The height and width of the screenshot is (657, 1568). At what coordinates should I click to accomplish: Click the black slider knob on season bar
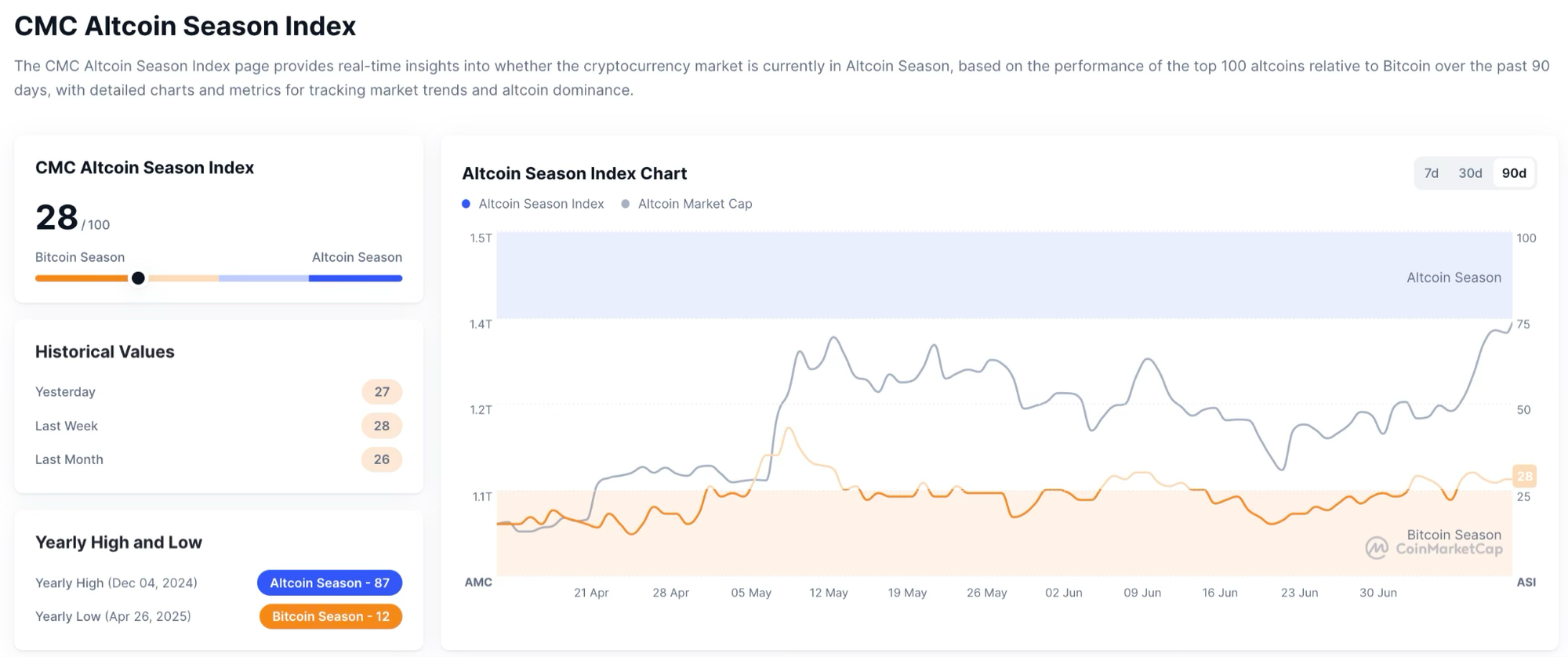138,278
